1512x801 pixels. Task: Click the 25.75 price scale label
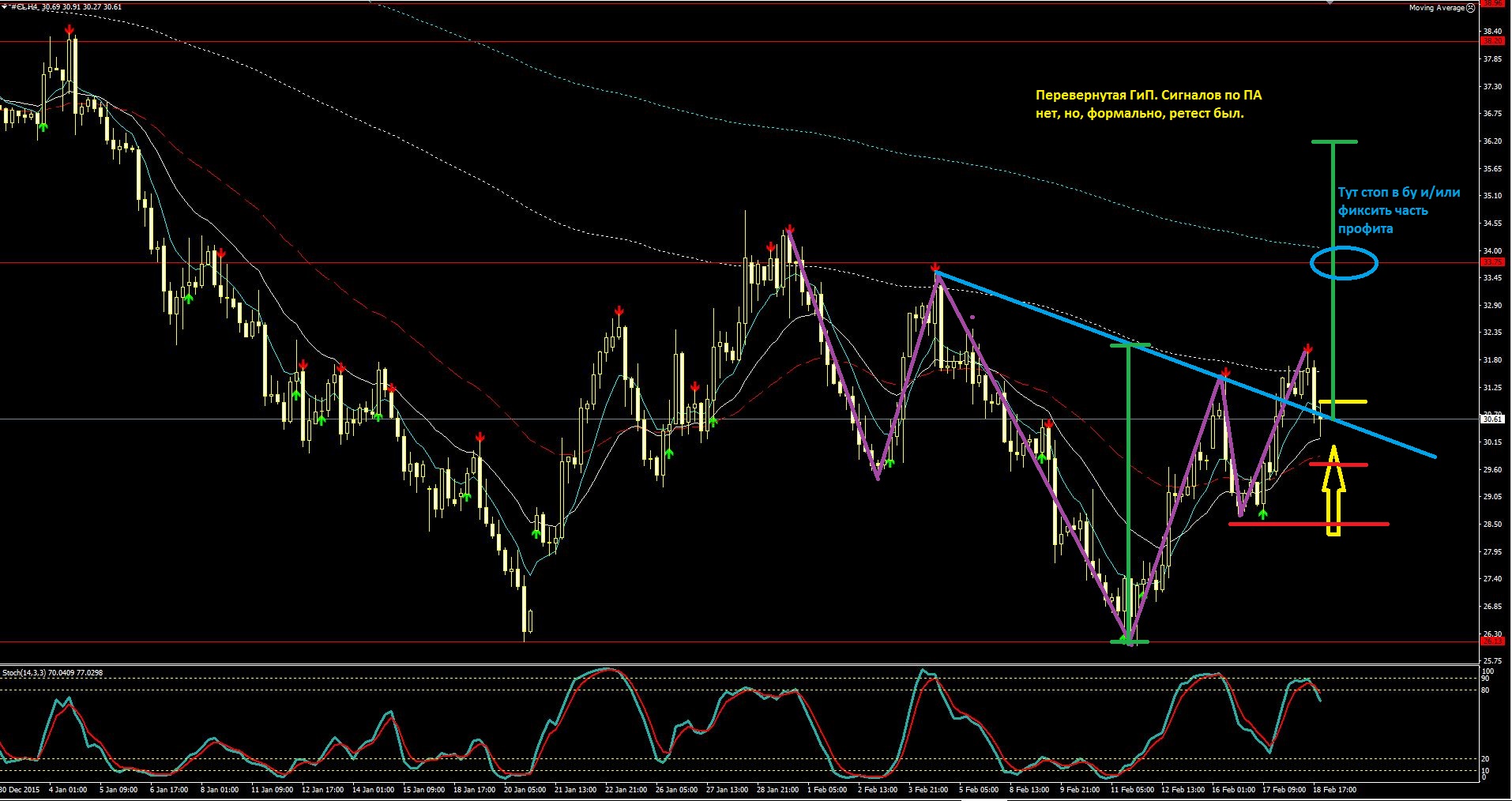click(x=1492, y=661)
